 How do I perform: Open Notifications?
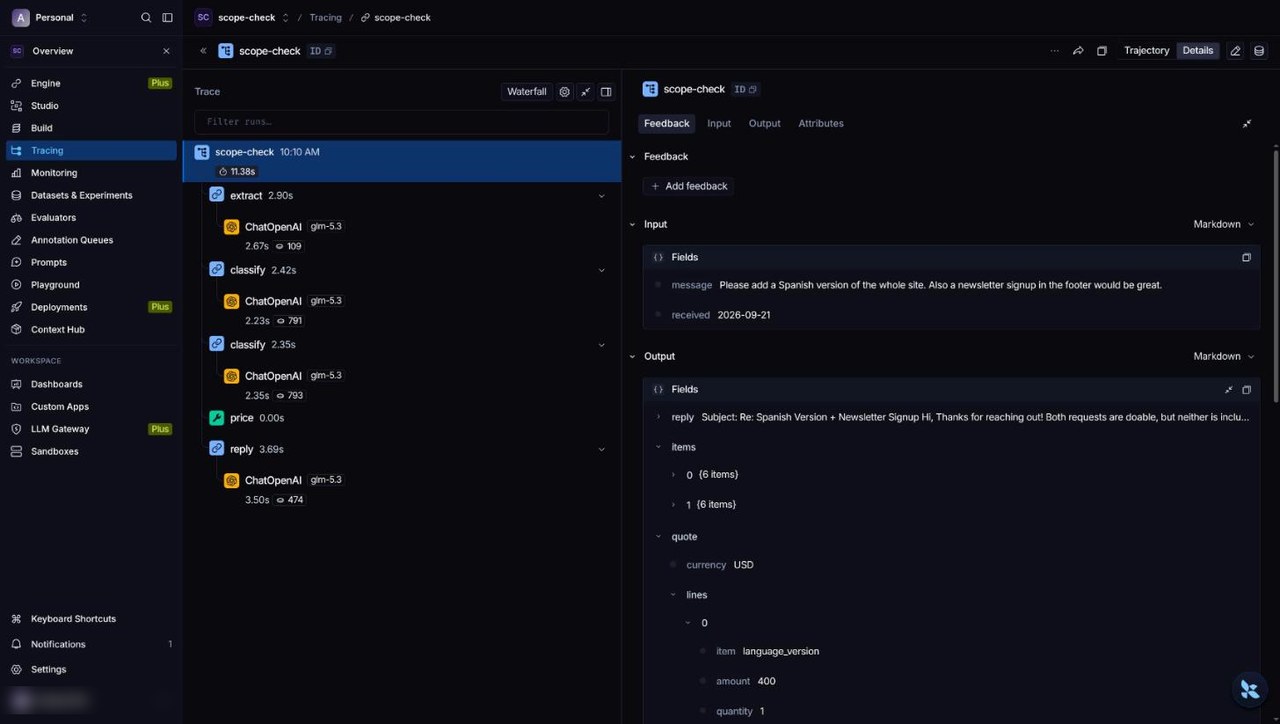coord(91,644)
